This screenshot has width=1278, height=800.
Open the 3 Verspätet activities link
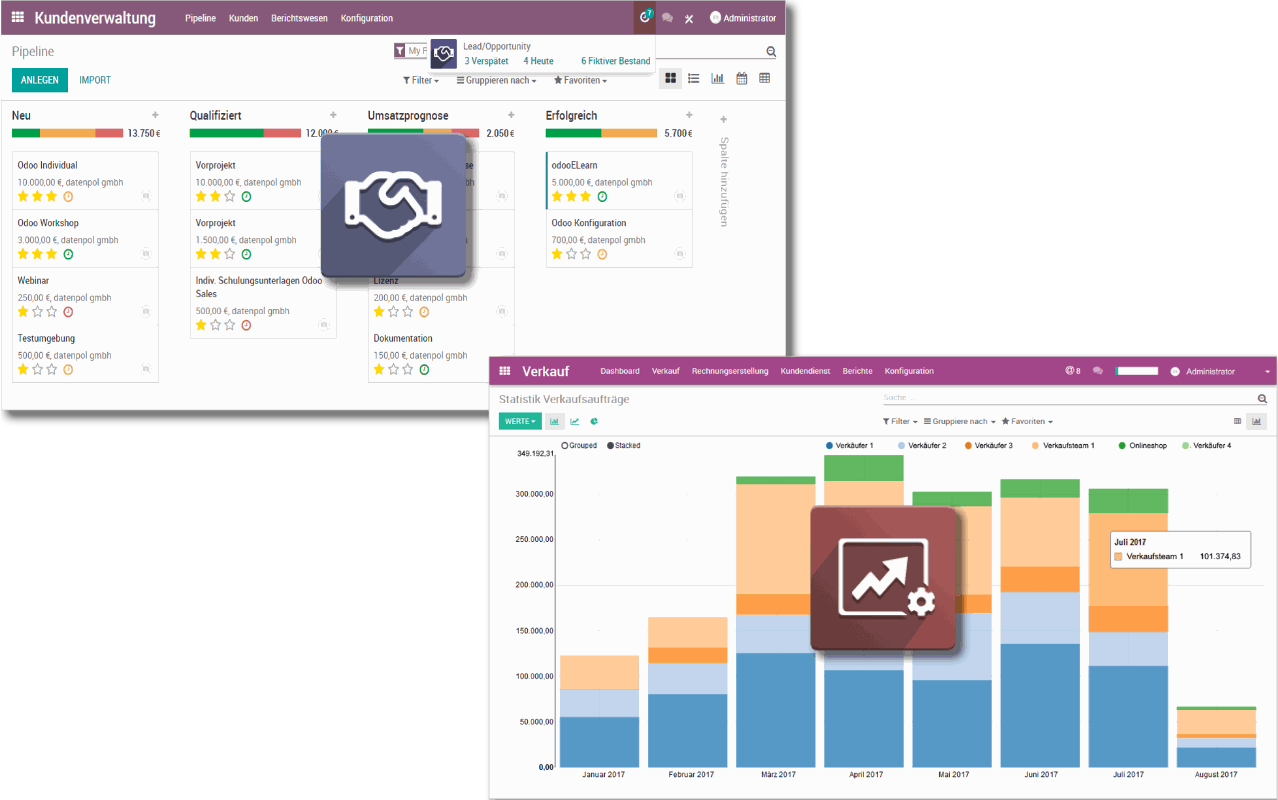pyautogui.click(x=486, y=61)
